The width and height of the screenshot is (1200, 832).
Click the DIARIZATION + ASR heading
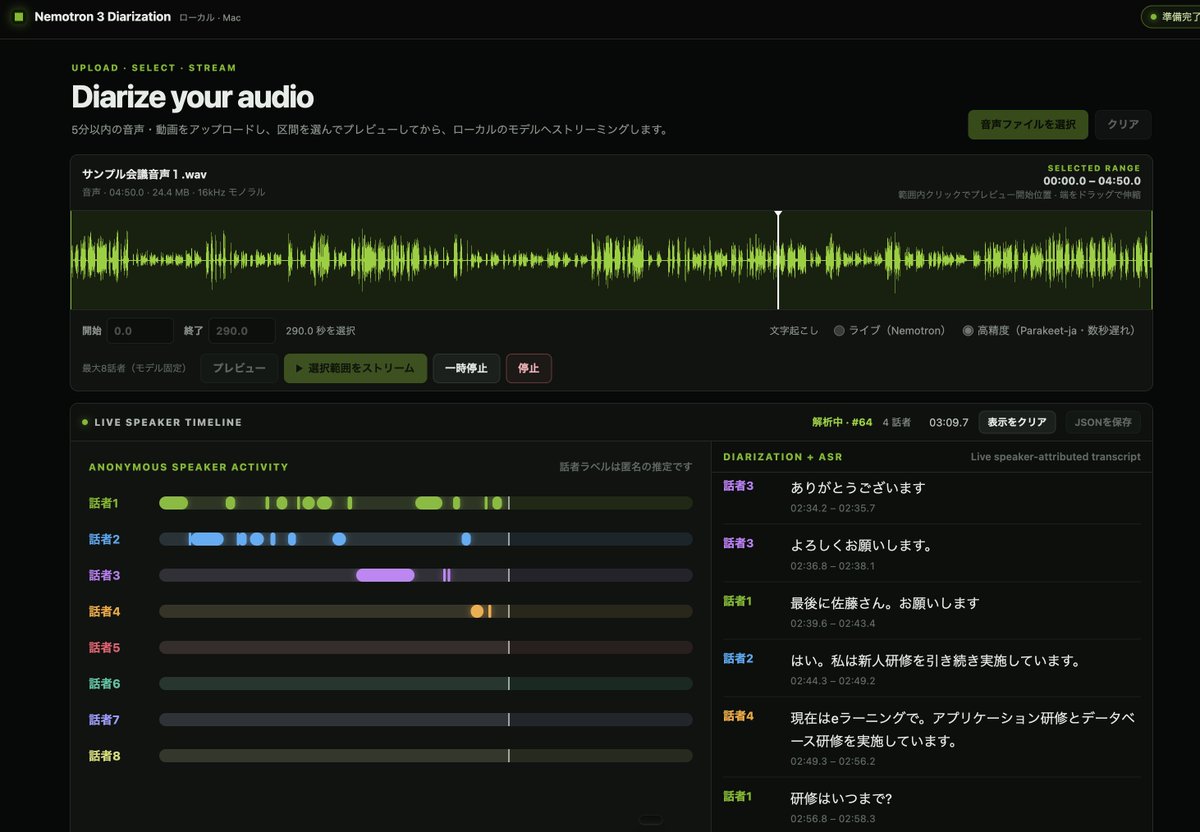tap(783, 457)
